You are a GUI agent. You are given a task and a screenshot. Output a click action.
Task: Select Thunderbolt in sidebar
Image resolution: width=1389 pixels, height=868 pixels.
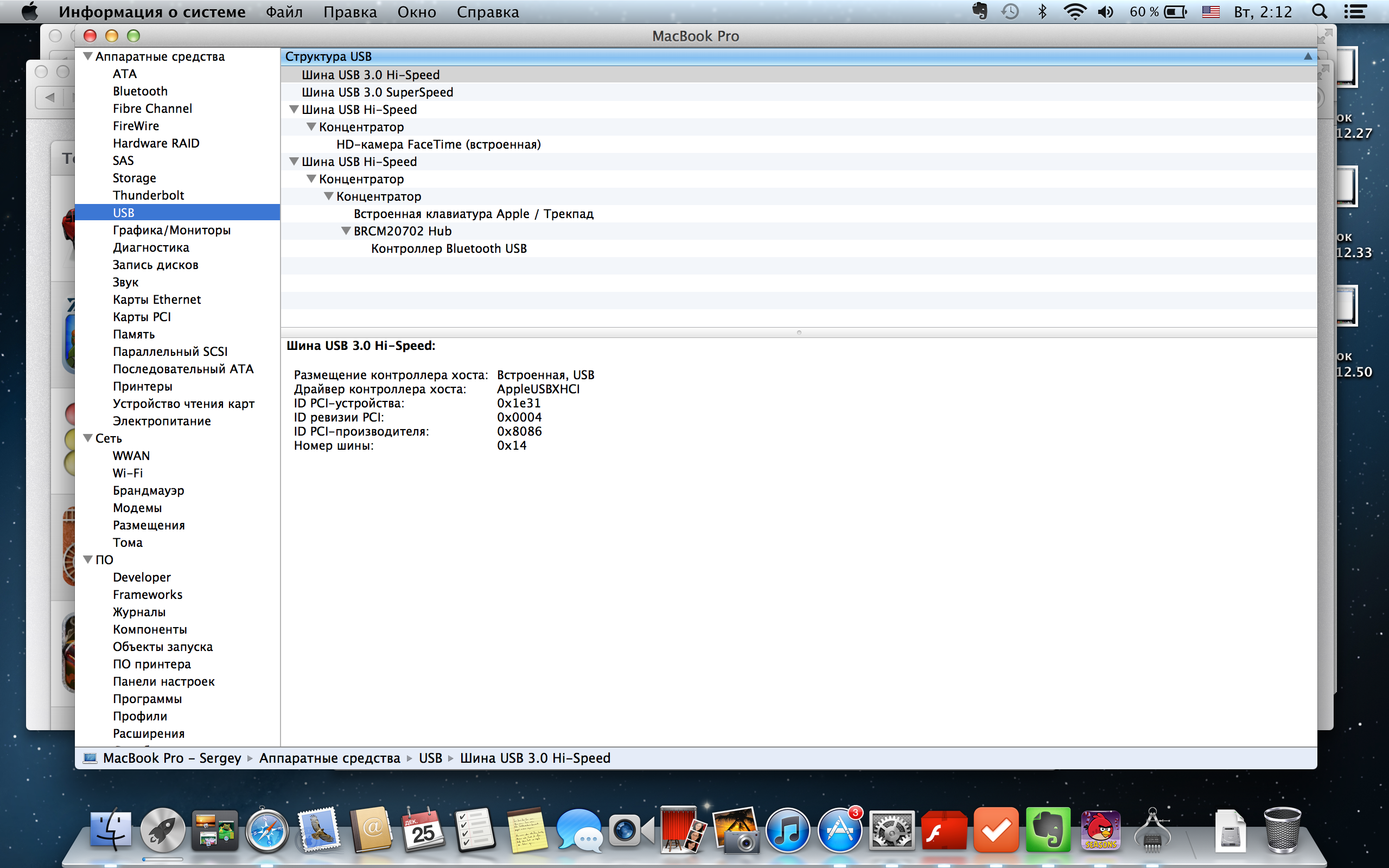coord(177,195)
